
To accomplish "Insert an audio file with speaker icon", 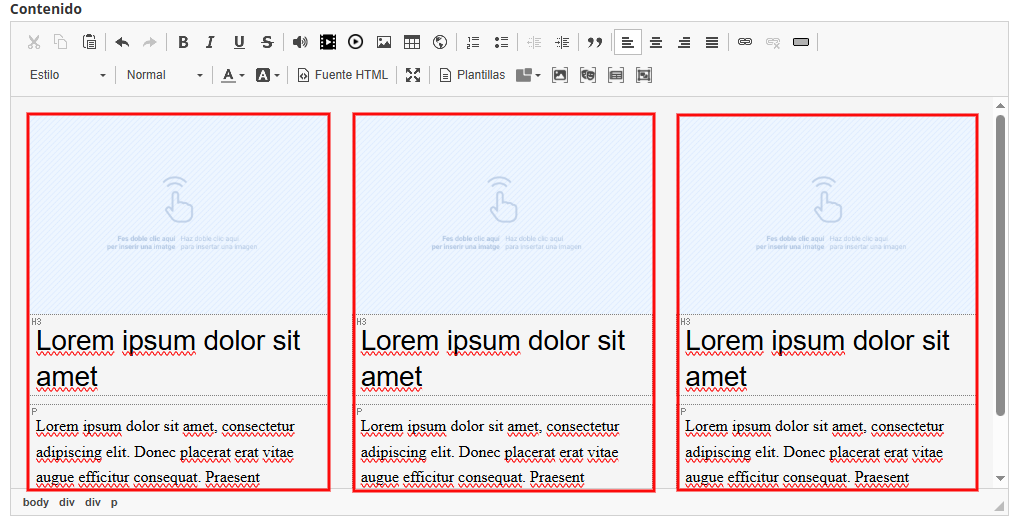I will coord(300,42).
